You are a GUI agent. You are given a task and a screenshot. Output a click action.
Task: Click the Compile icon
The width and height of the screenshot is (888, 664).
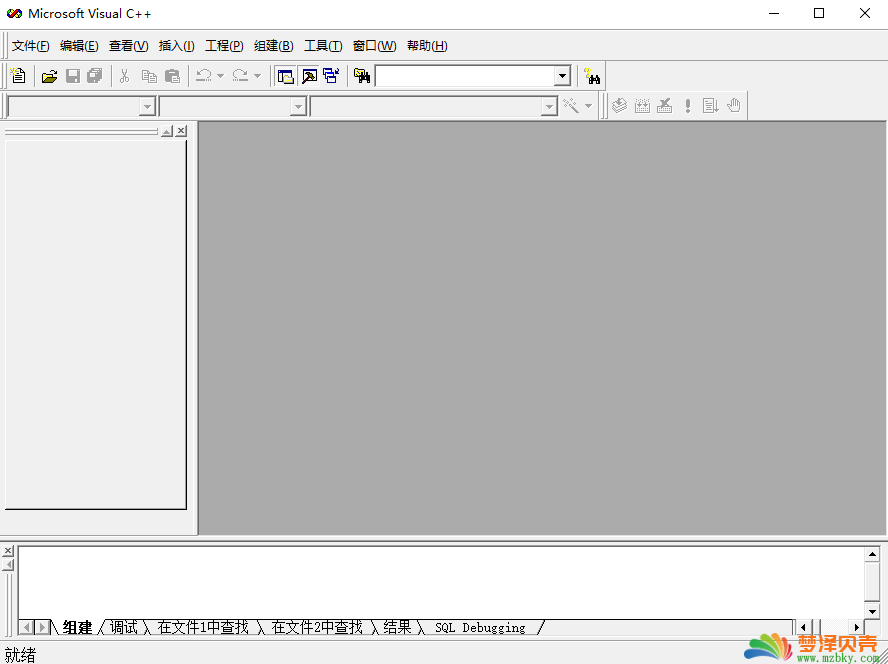pyautogui.click(x=620, y=105)
